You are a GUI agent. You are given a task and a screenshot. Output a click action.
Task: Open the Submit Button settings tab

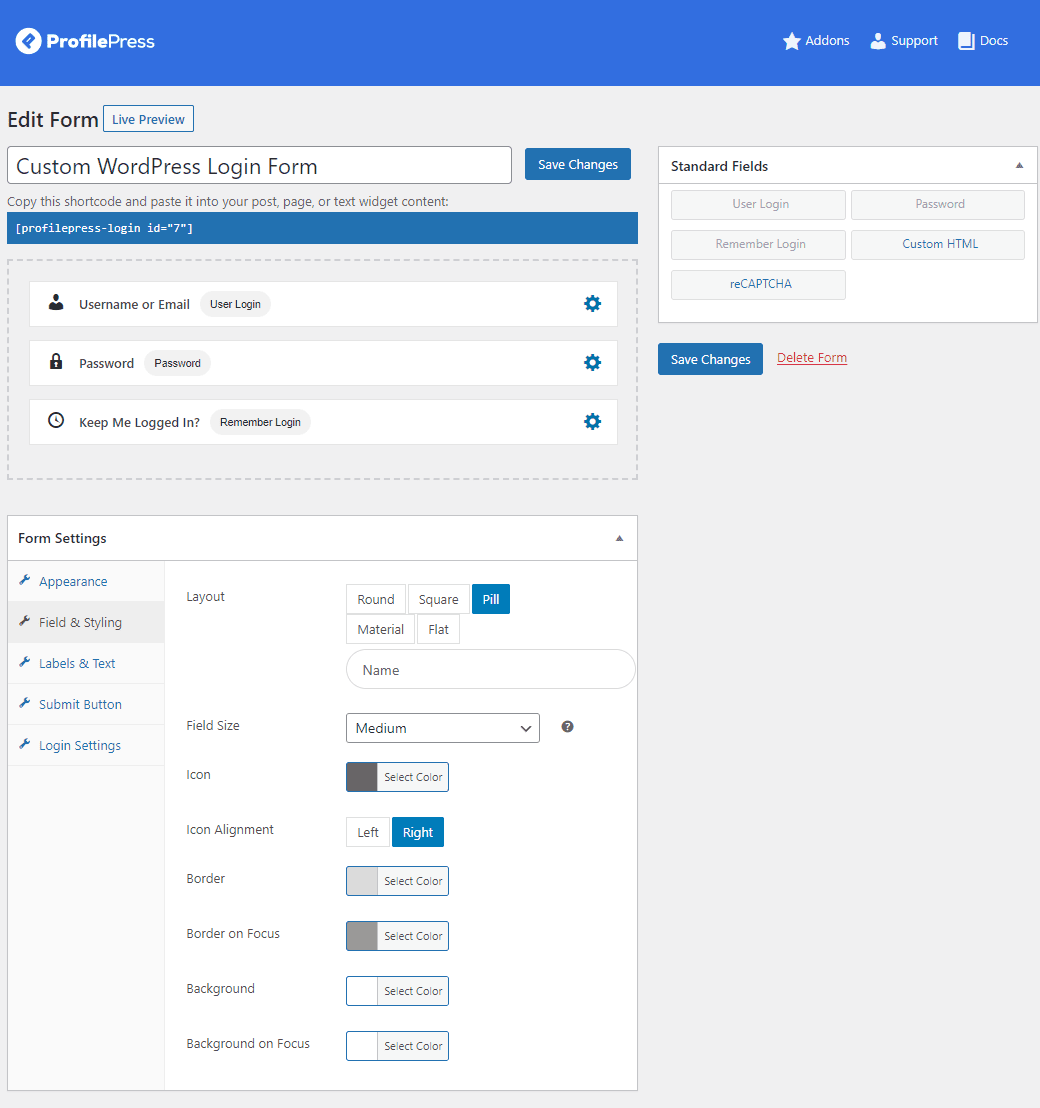point(81,703)
